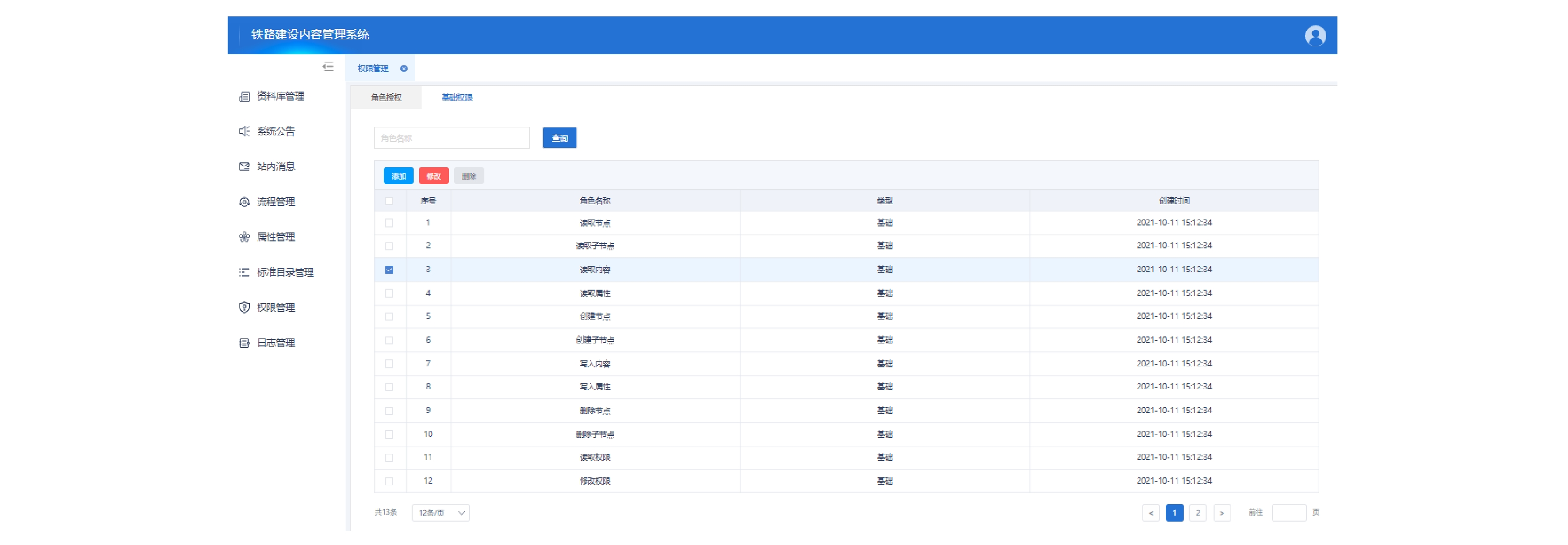
Task: Click the 权限管理 shield icon
Action: 244,308
